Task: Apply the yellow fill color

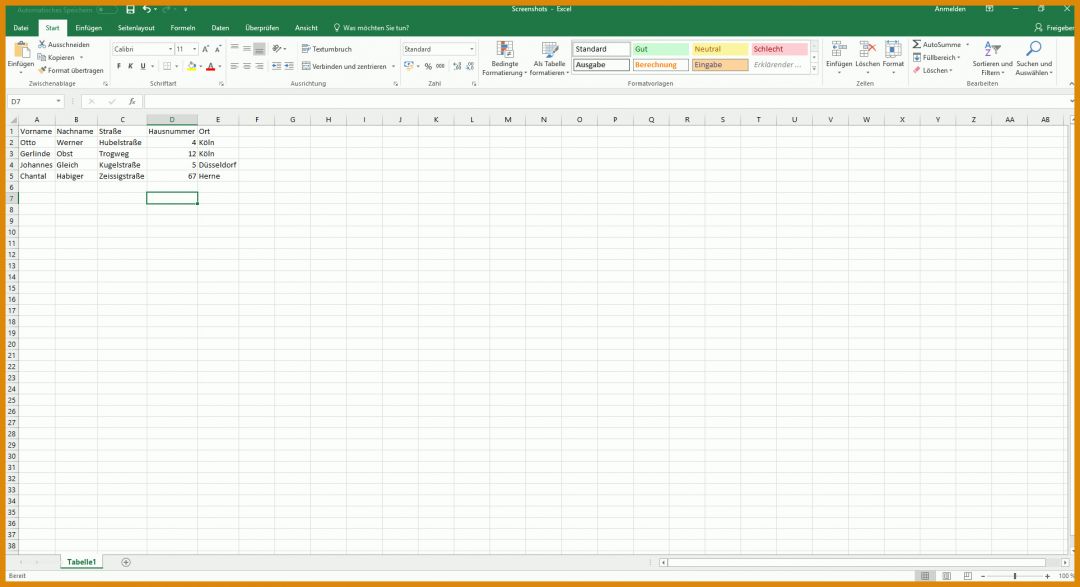Action: point(191,67)
